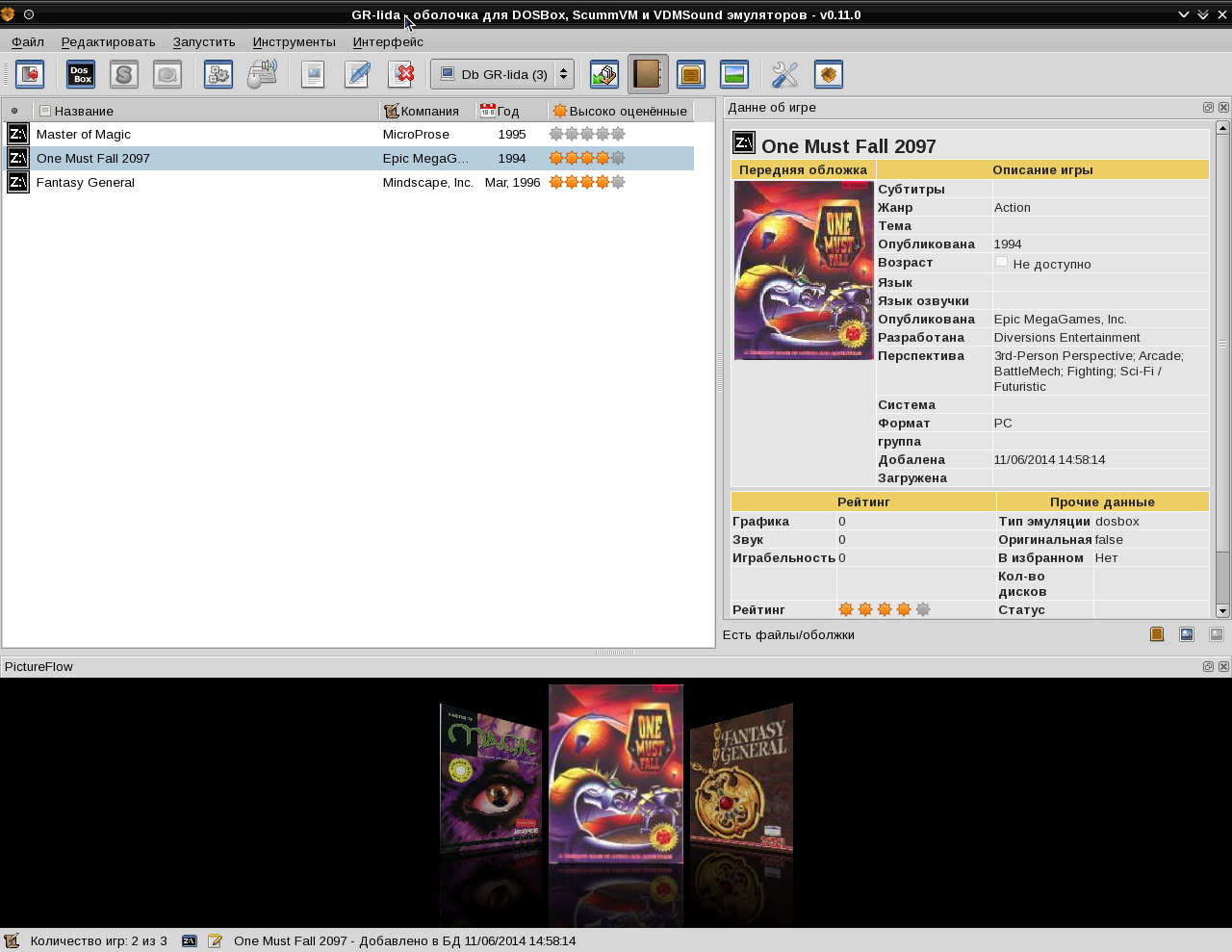1232x952 pixels.
Task: Click the orange files icon under game data
Action: point(1157,634)
